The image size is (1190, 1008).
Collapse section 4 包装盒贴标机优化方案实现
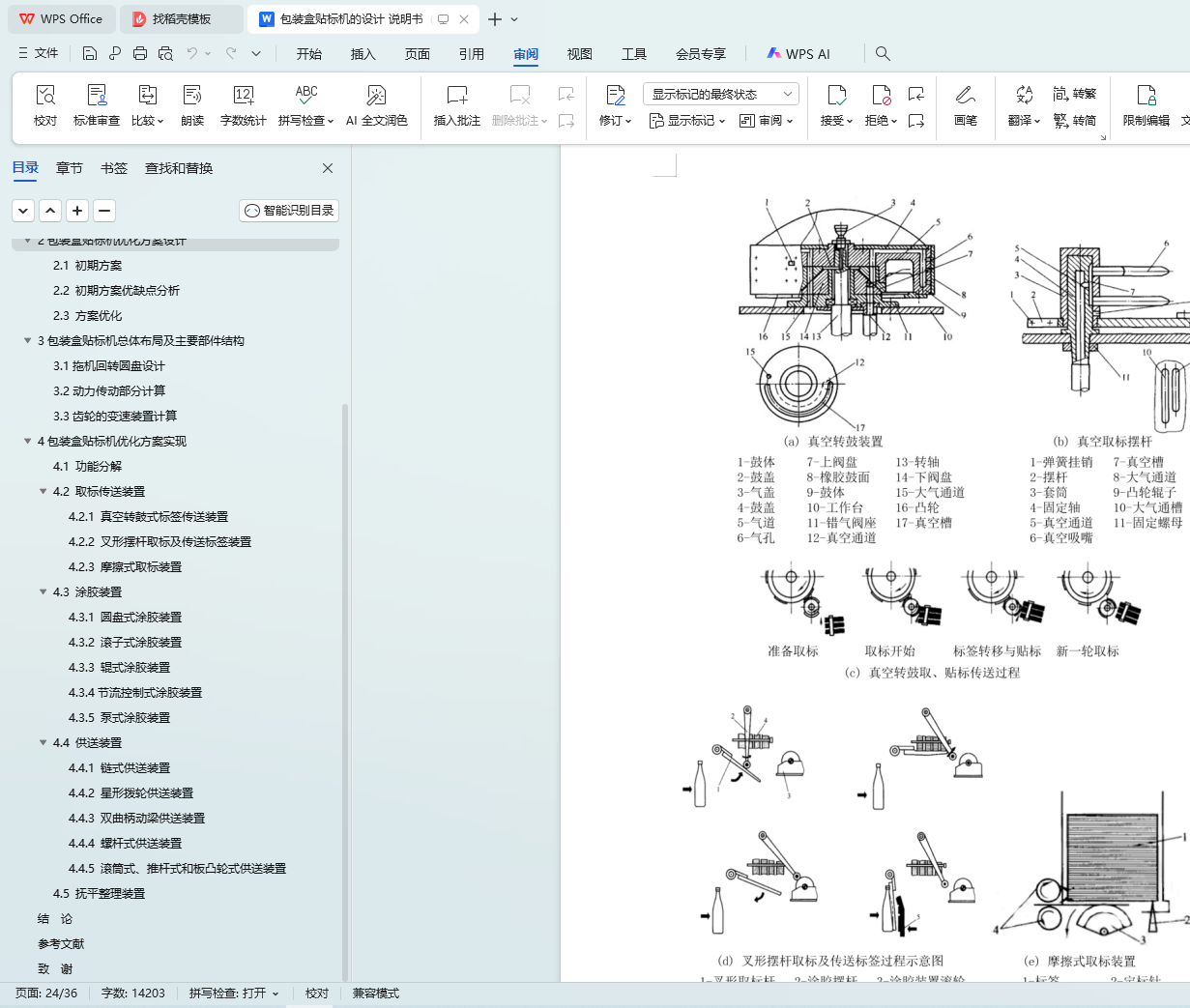pyautogui.click(x=28, y=441)
